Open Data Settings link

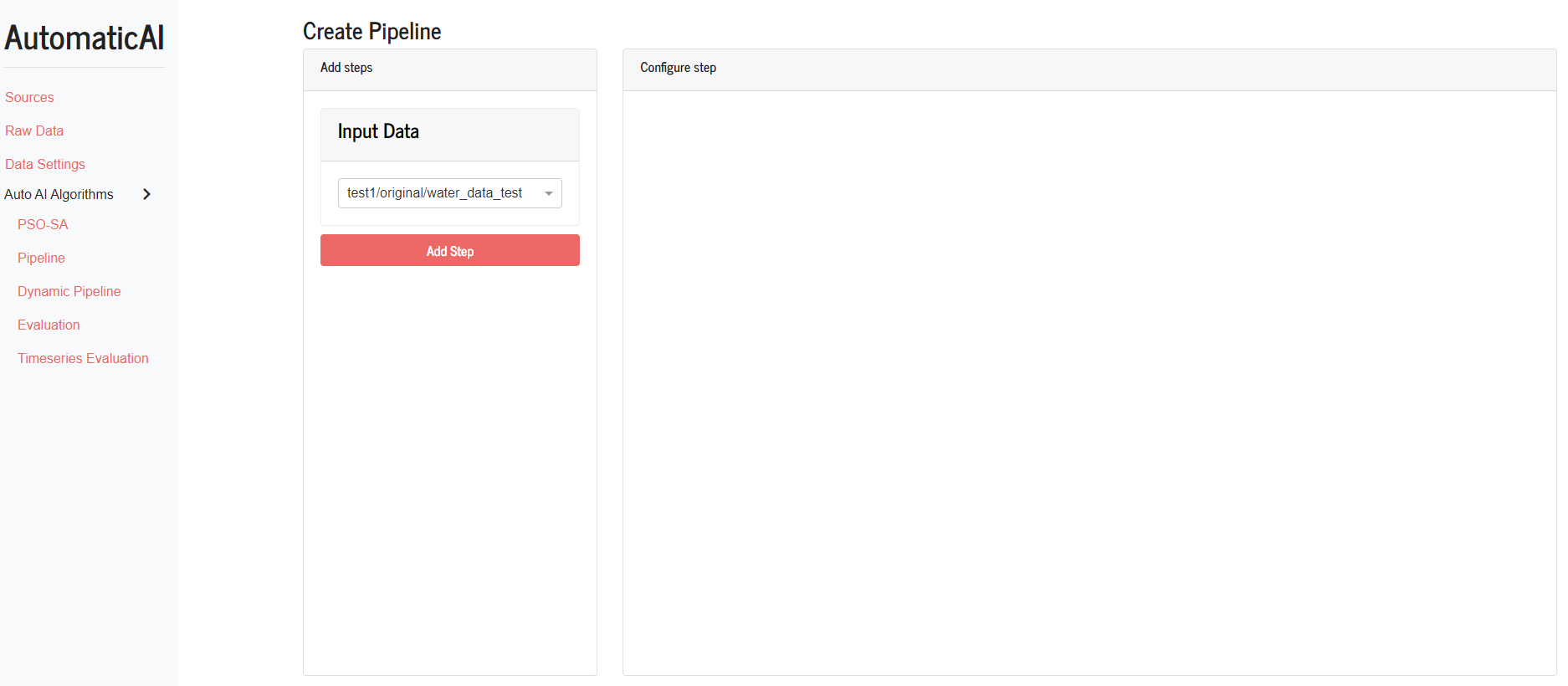pyautogui.click(x=45, y=164)
